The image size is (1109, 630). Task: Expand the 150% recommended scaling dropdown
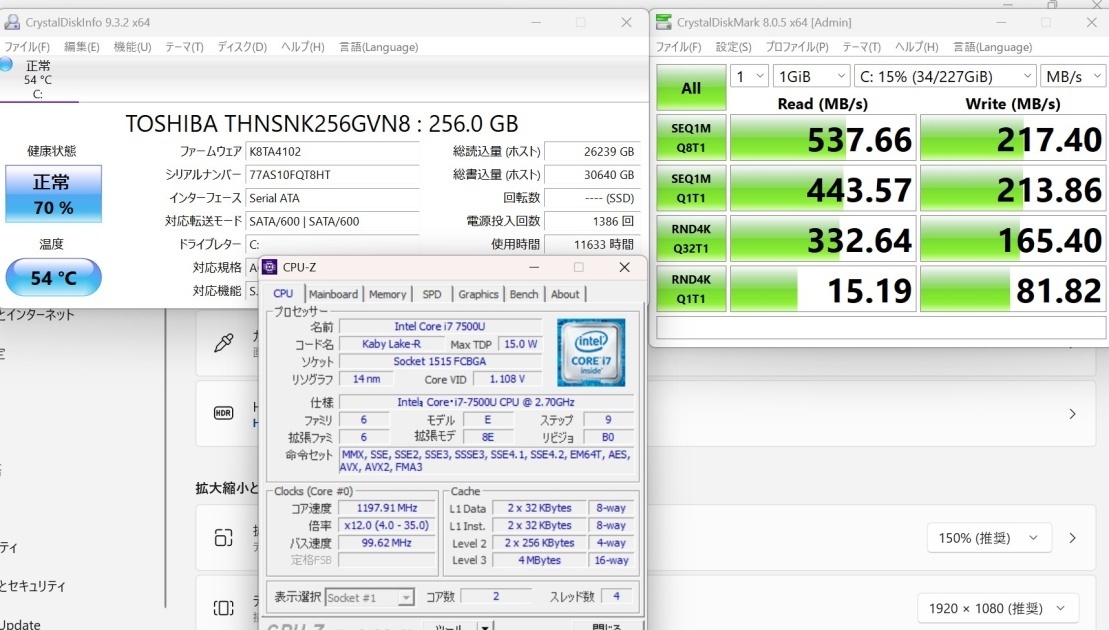(989, 537)
